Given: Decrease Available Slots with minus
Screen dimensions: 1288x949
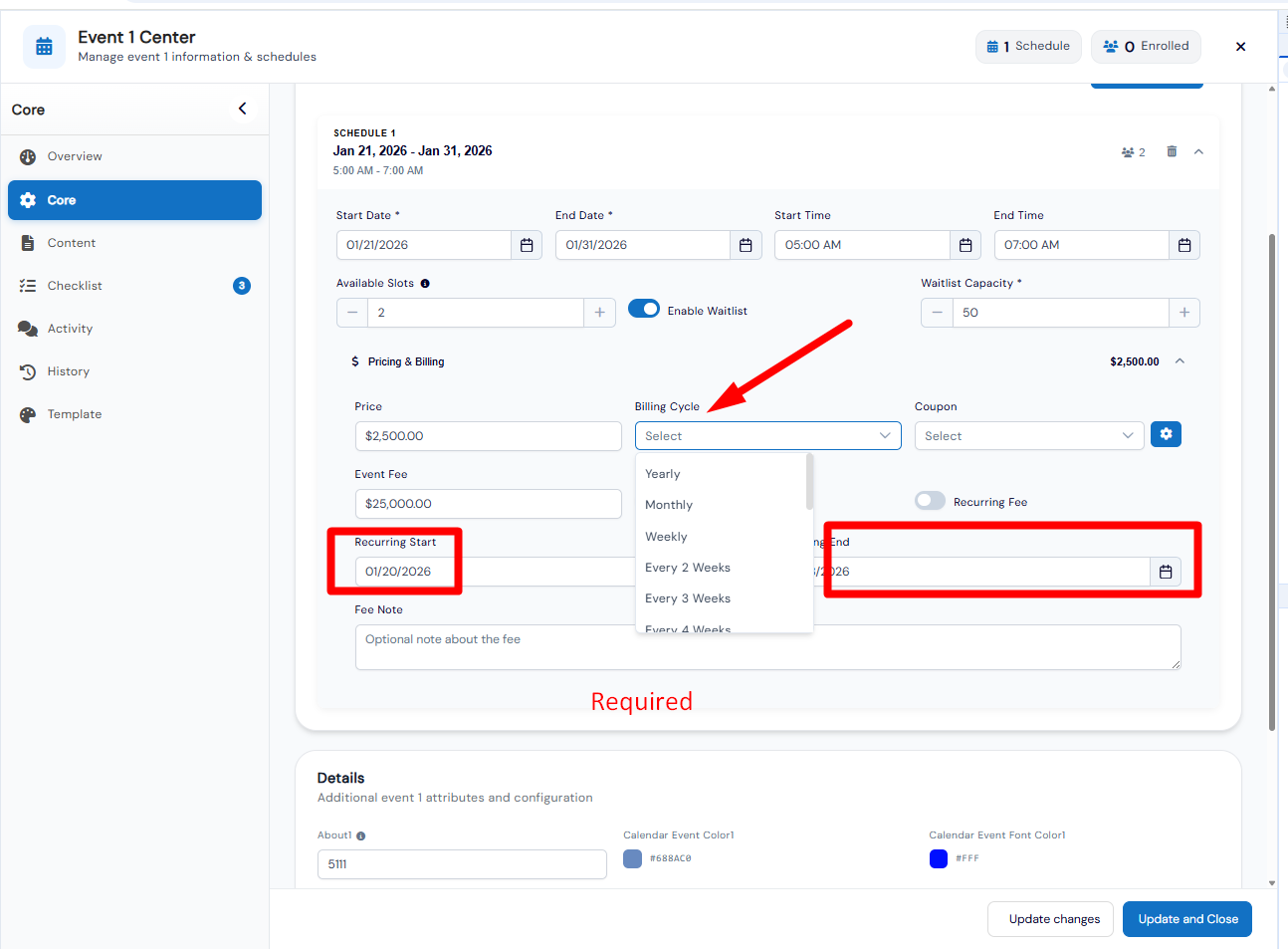Looking at the screenshot, I should pyautogui.click(x=352, y=313).
